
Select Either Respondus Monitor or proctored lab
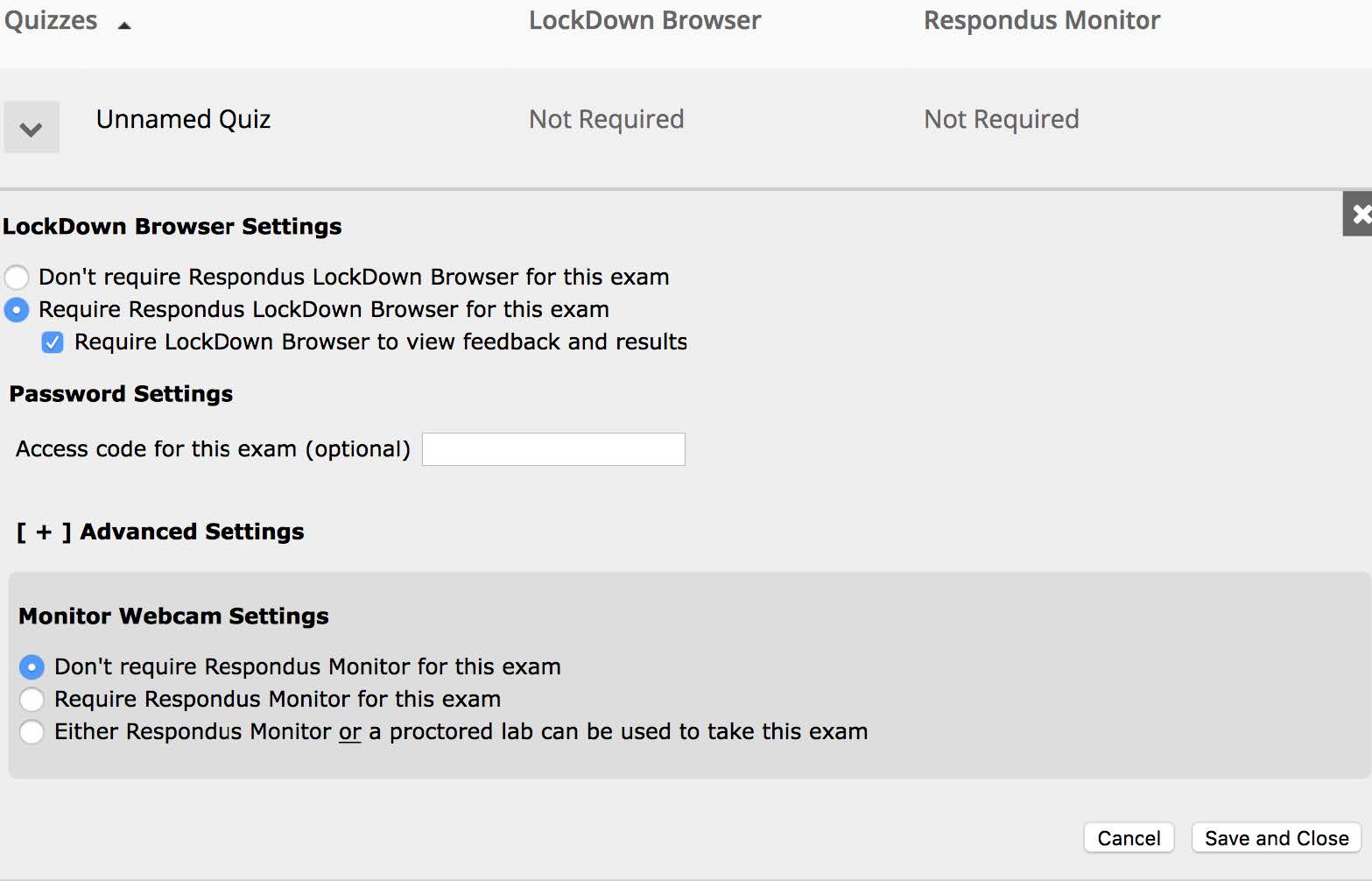pyautogui.click(x=32, y=732)
